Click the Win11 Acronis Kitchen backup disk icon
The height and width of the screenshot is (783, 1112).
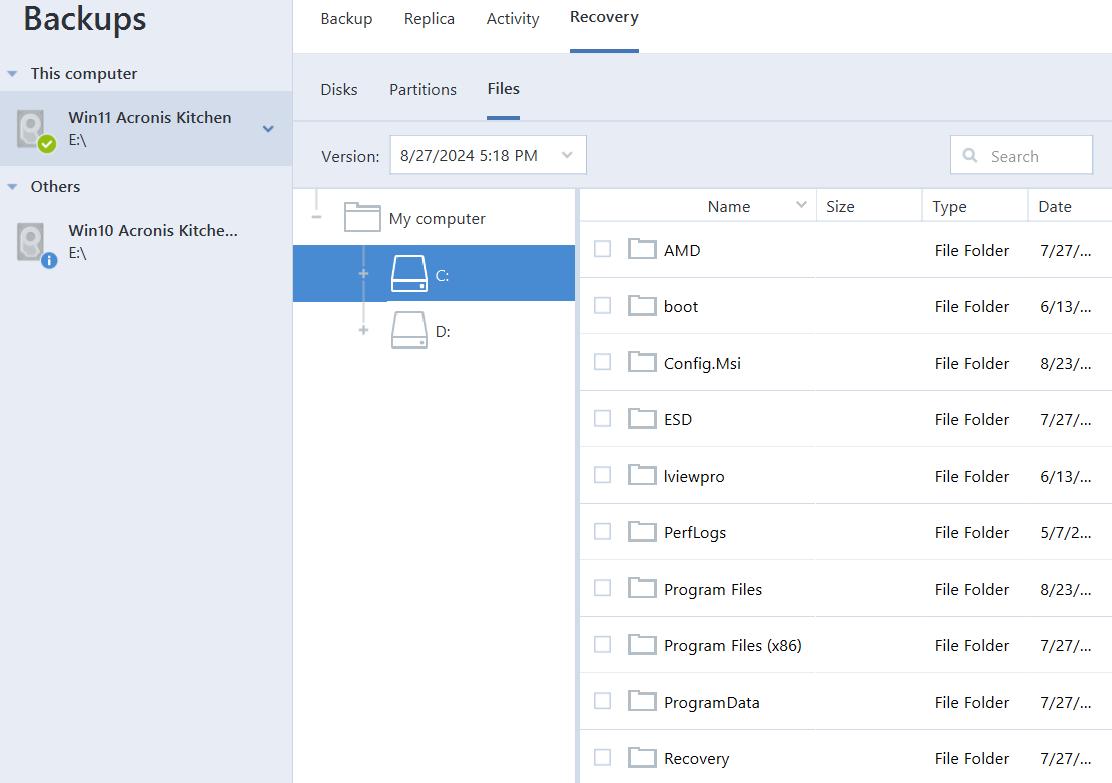pos(34,130)
